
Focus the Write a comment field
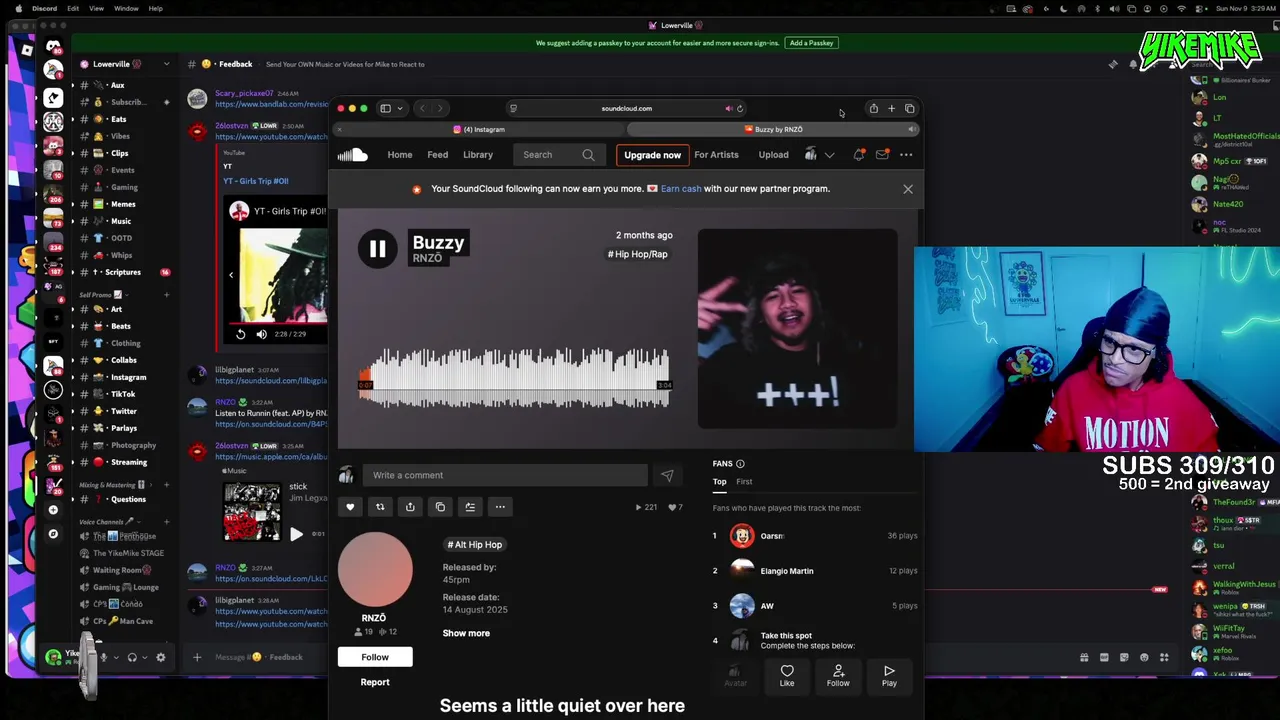pyautogui.click(x=504, y=476)
